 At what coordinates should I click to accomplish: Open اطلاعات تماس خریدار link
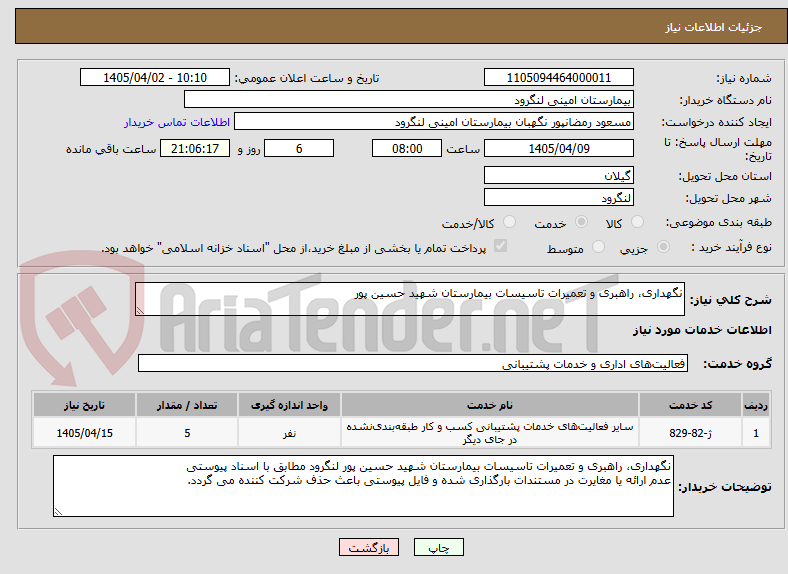(177, 122)
